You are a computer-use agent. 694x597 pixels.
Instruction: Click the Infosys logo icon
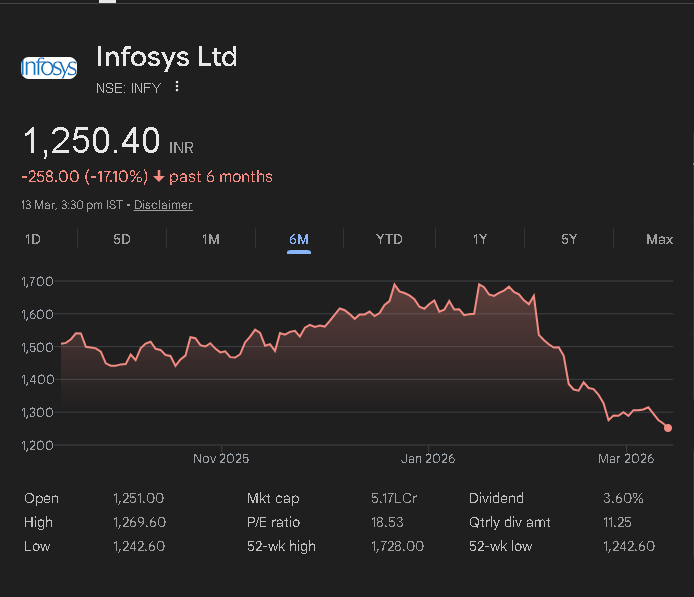(x=49, y=69)
